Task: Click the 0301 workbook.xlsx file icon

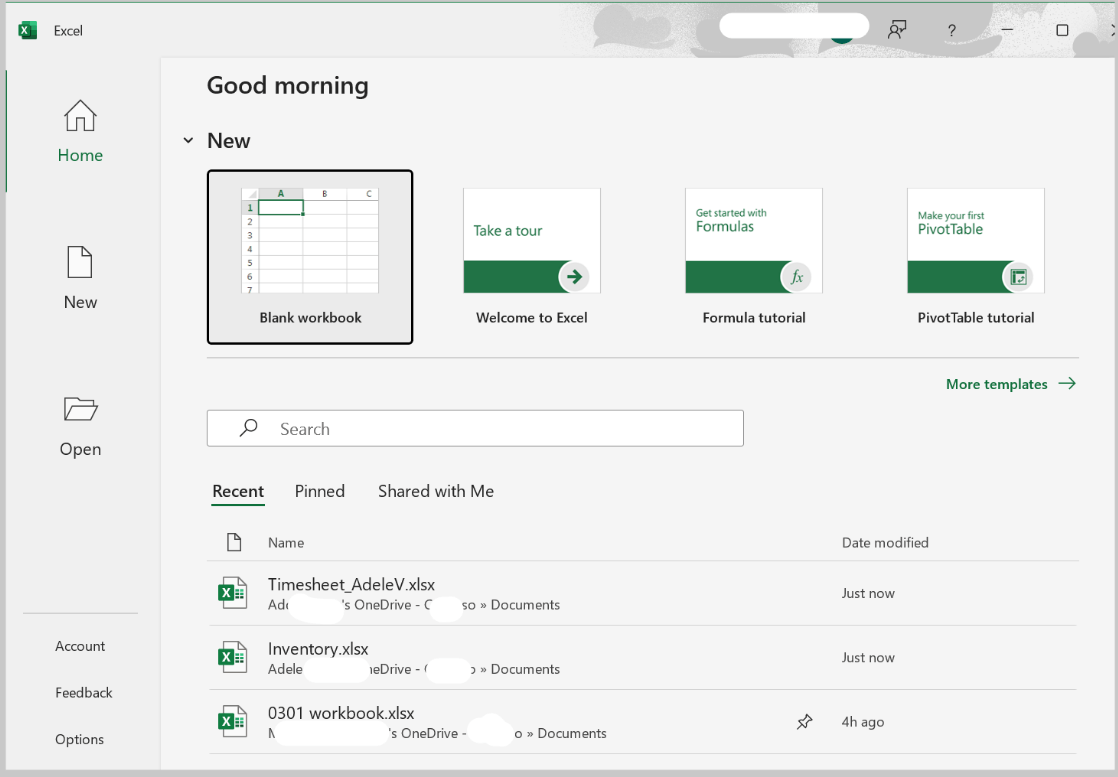Action: pyautogui.click(x=232, y=721)
